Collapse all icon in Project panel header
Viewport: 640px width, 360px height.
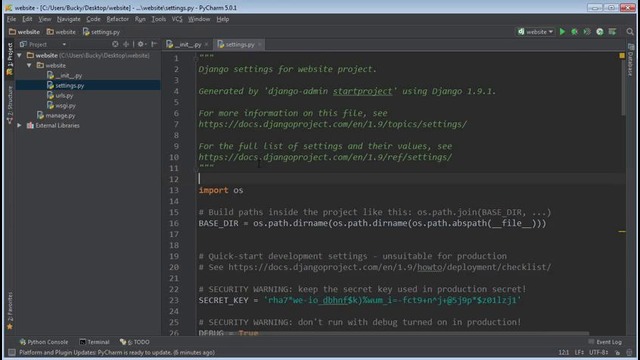[x=126, y=44]
